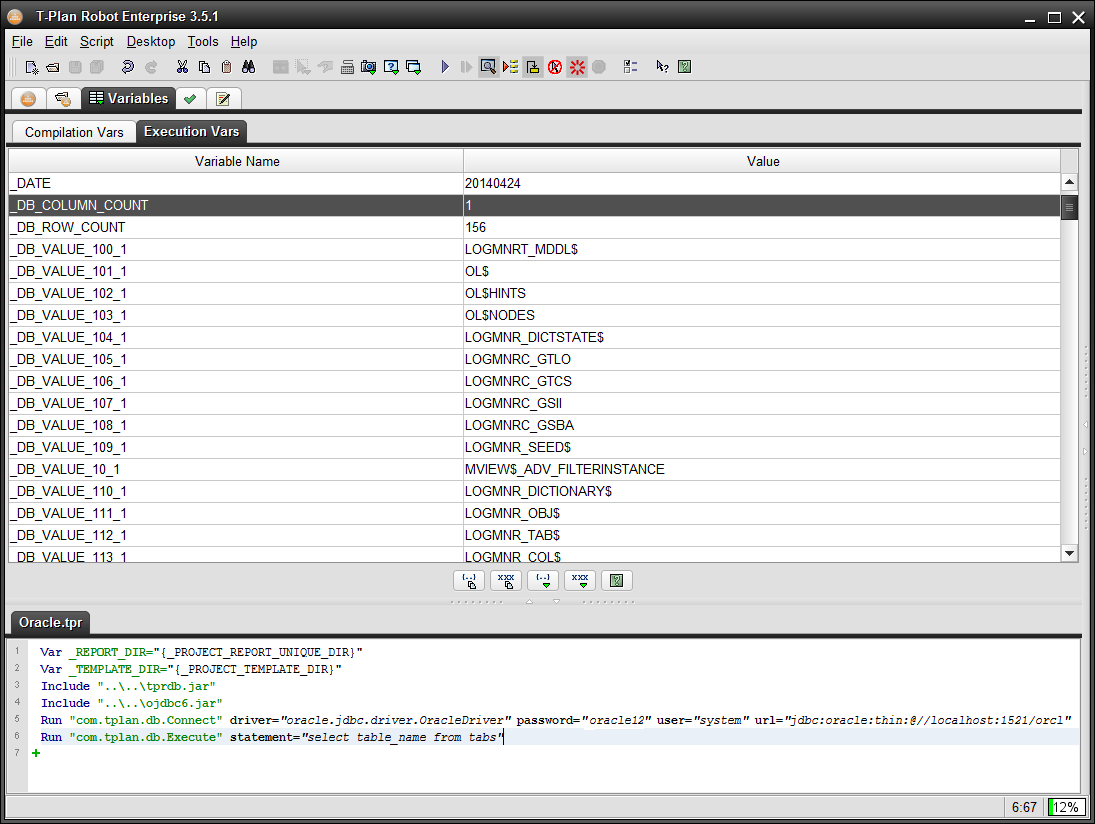
Task: Open the Script menu
Action: pyautogui.click(x=97, y=41)
